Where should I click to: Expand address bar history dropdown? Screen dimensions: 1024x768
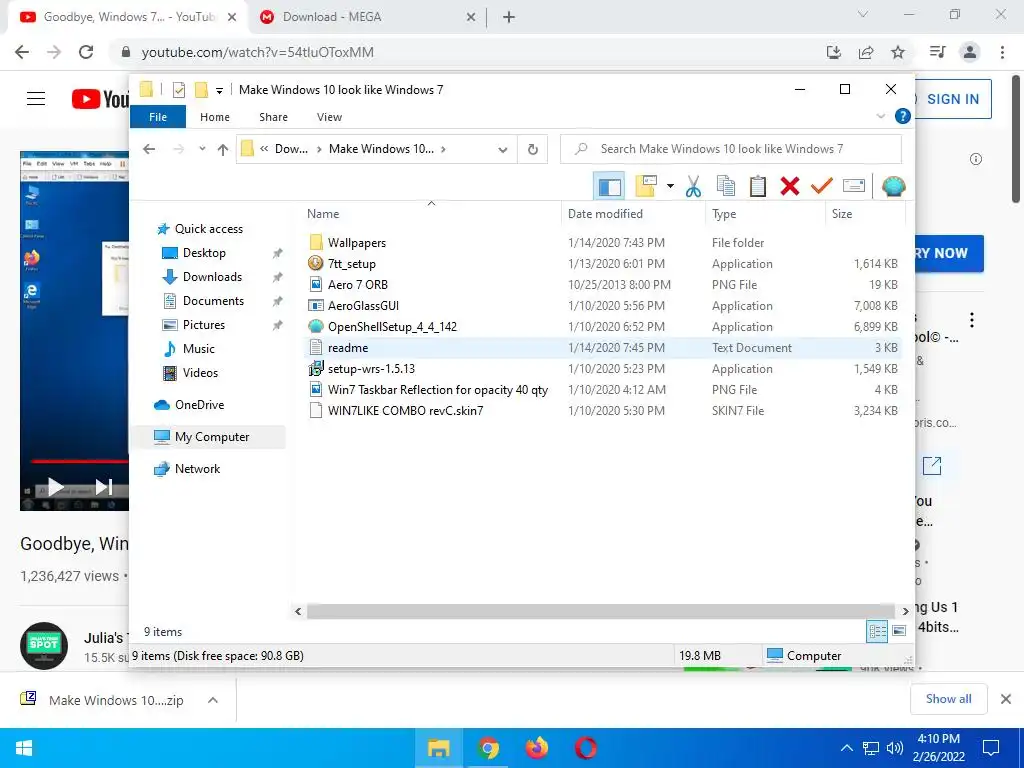point(502,150)
